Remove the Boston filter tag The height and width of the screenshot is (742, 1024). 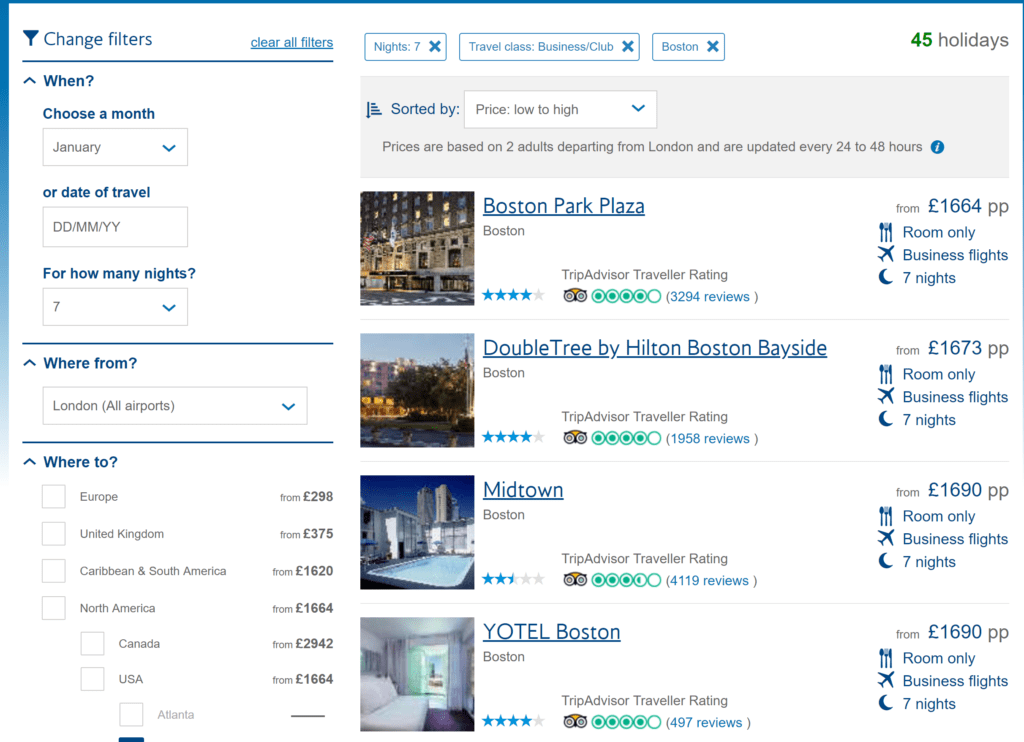712,46
